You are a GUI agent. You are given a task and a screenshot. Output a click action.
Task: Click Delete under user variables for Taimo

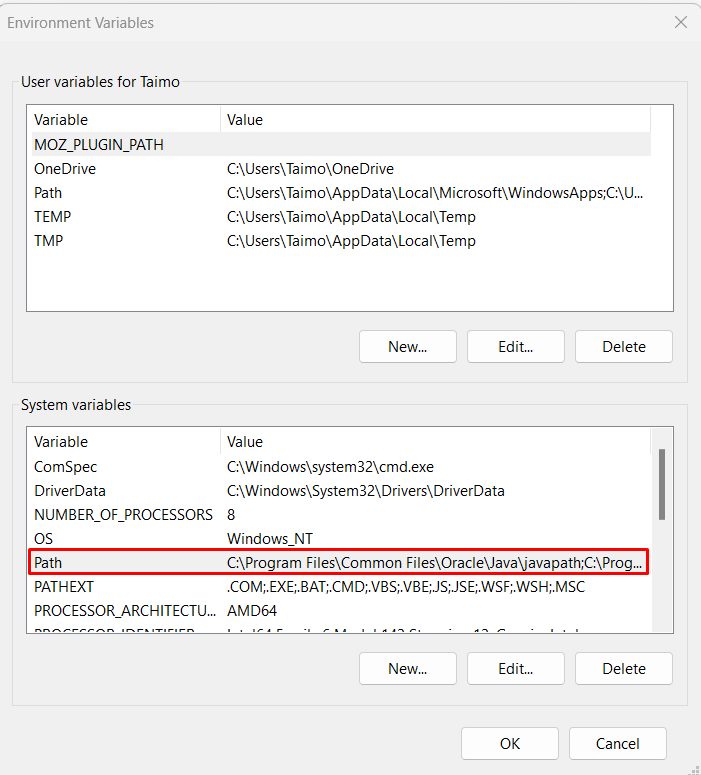pyautogui.click(x=624, y=346)
